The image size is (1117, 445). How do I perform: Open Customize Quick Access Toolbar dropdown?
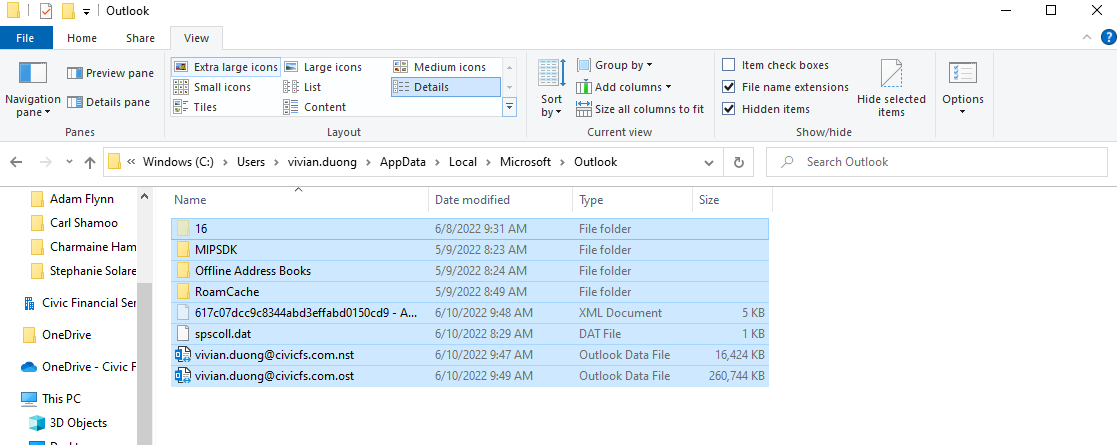(86, 11)
